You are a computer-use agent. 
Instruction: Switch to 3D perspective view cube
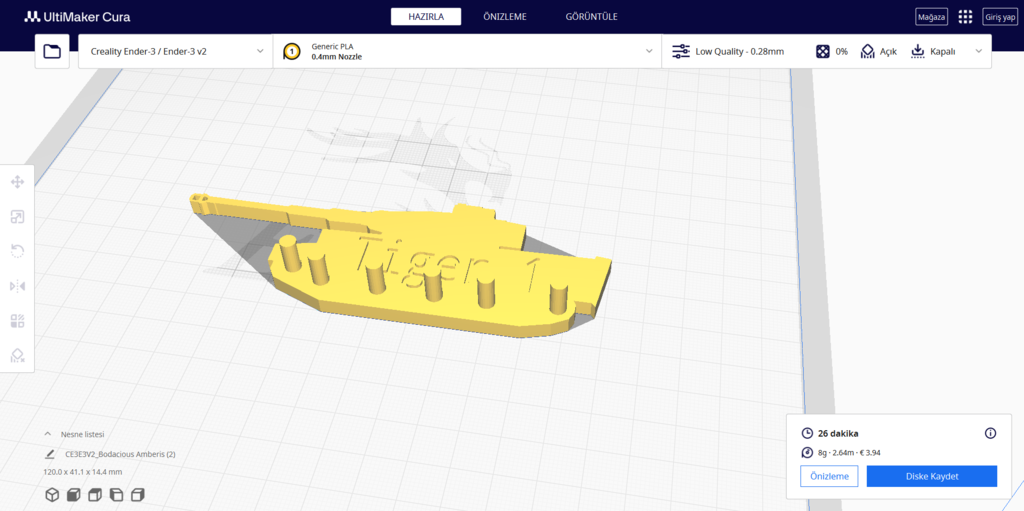52,495
